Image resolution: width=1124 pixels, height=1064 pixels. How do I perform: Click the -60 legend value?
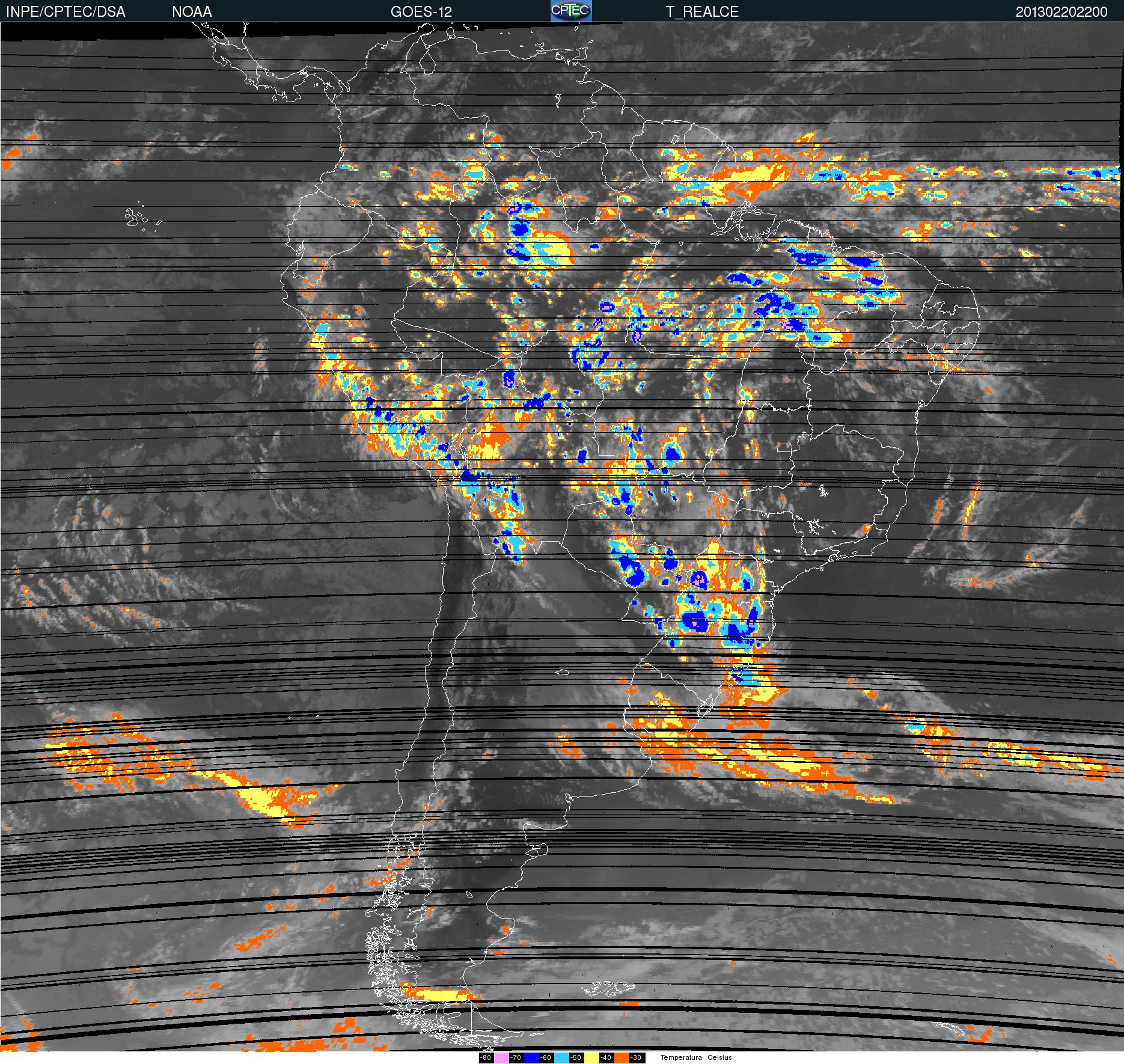546,1057
